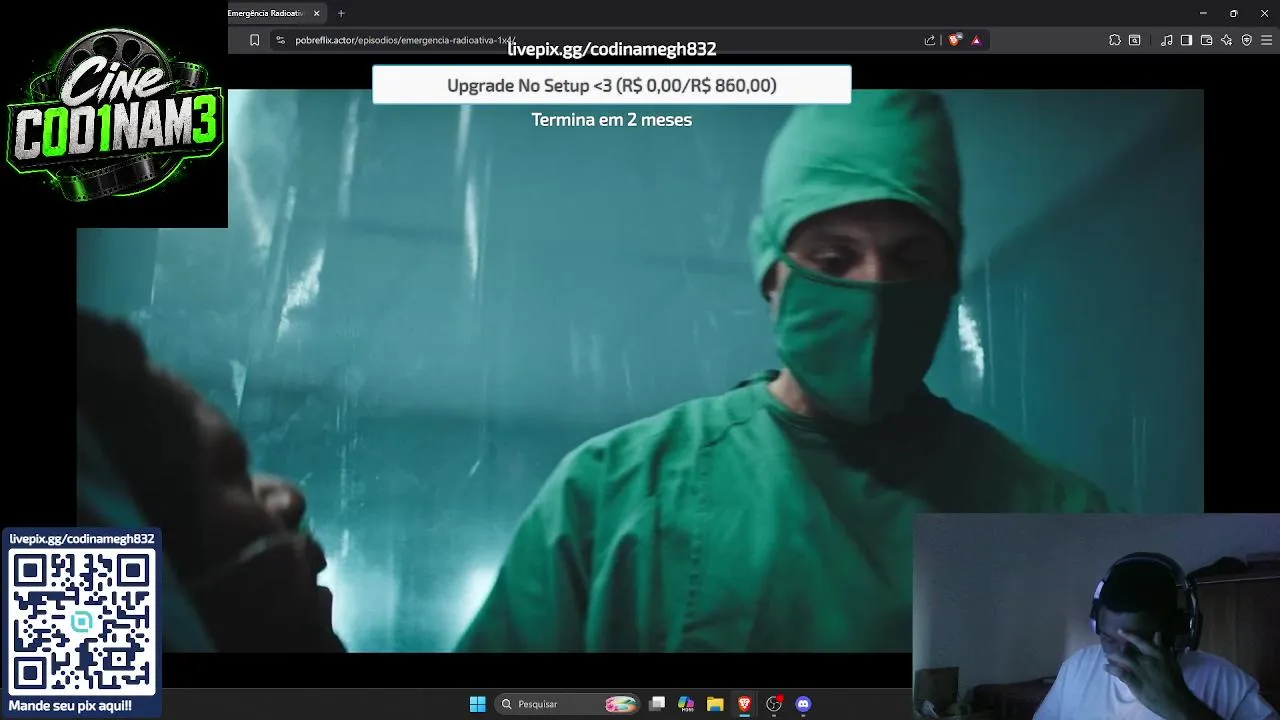Open a new browser tab
1280x720 pixels.
[x=341, y=13]
